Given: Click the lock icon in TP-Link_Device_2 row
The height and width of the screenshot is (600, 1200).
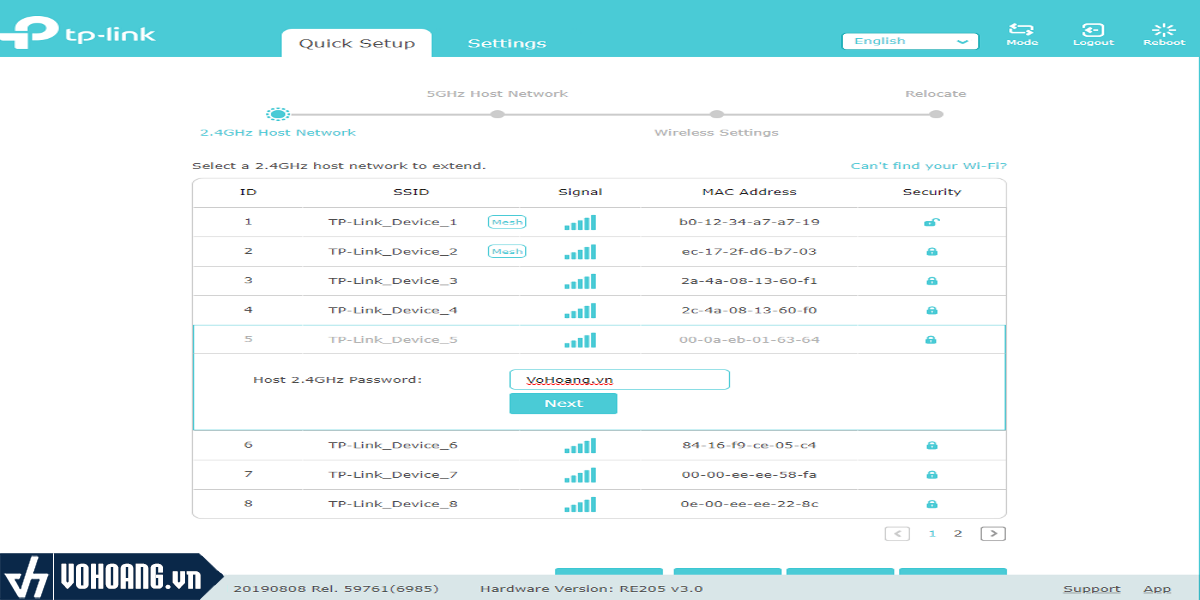Looking at the screenshot, I should [x=931, y=251].
